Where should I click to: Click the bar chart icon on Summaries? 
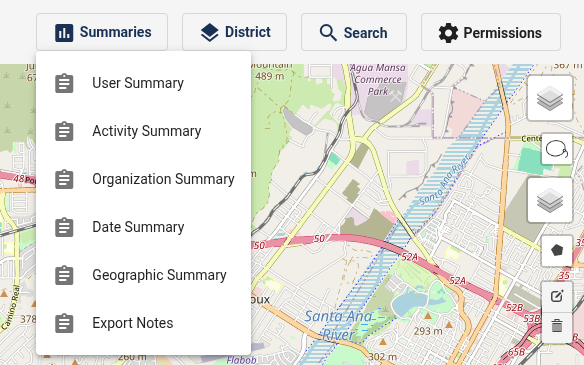pyautogui.click(x=64, y=33)
